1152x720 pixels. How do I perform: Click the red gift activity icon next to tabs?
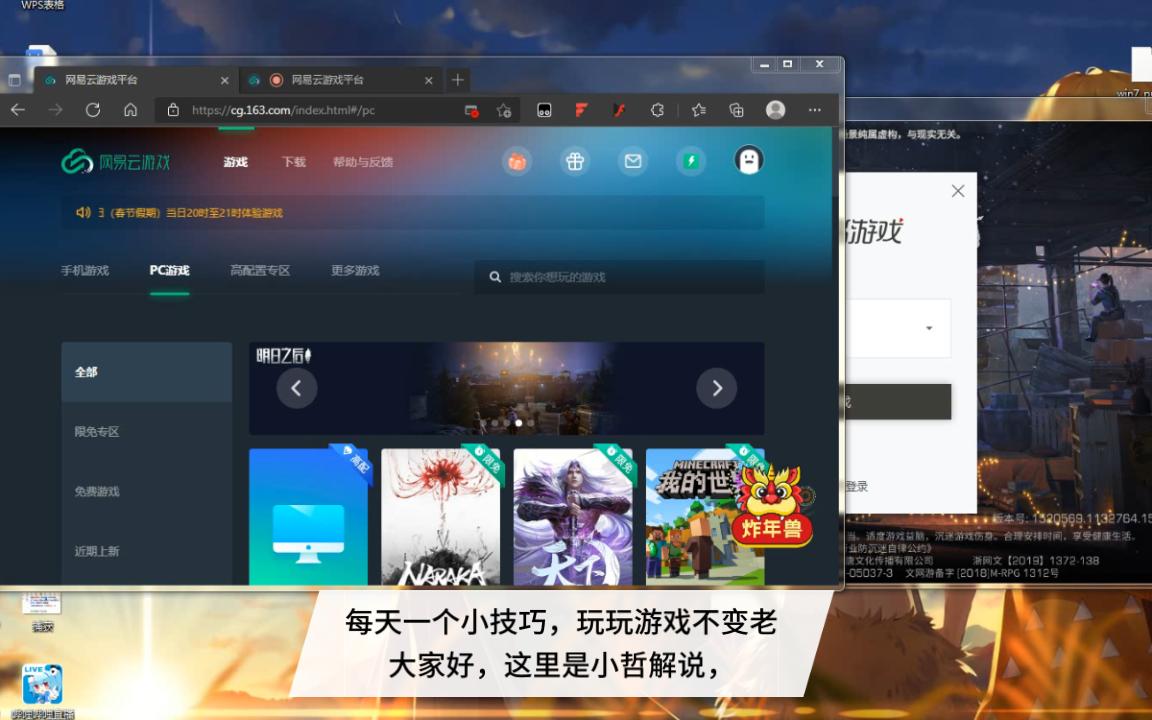tap(516, 160)
